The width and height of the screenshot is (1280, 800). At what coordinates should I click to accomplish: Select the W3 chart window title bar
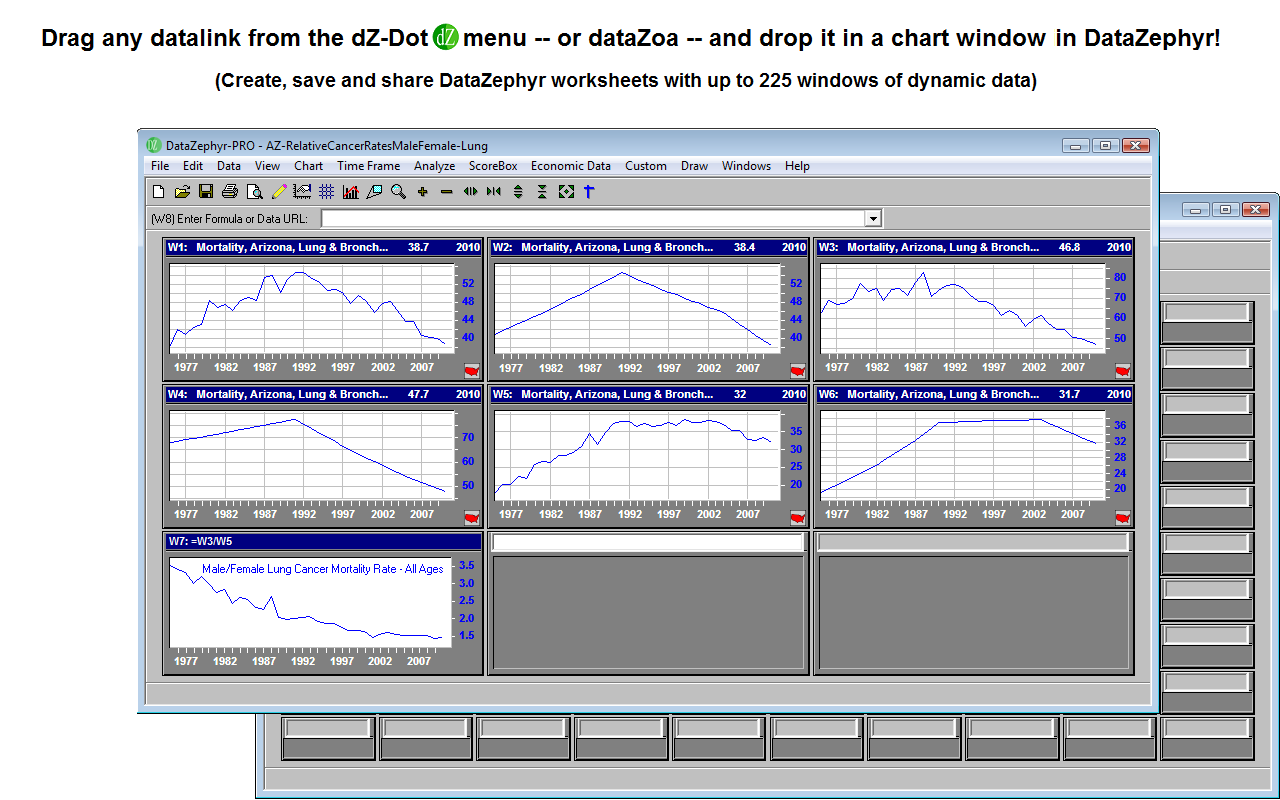click(974, 247)
